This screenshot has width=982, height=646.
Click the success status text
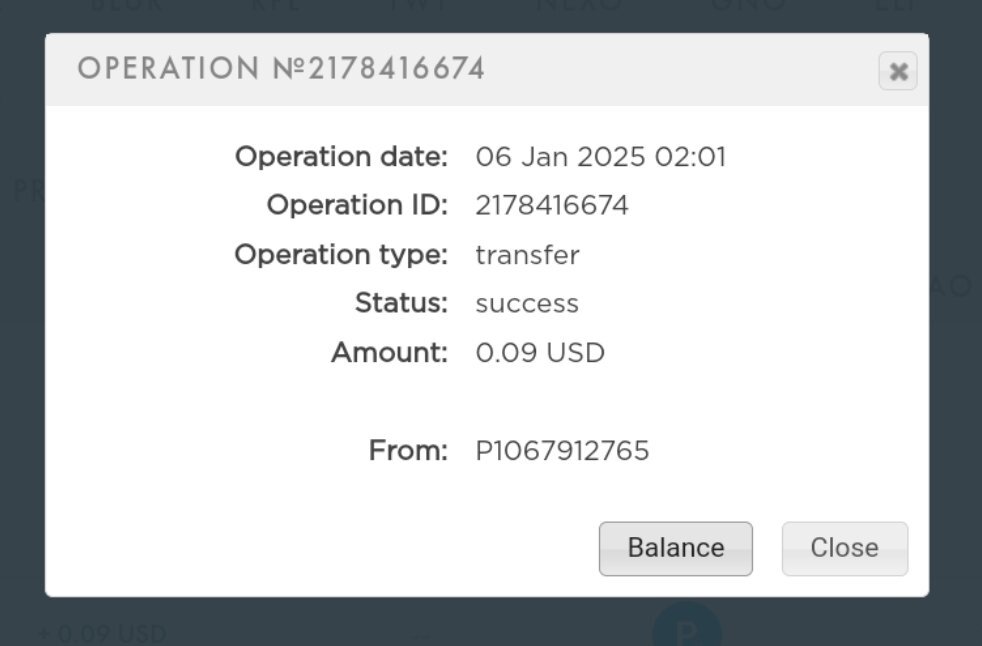coord(527,304)
